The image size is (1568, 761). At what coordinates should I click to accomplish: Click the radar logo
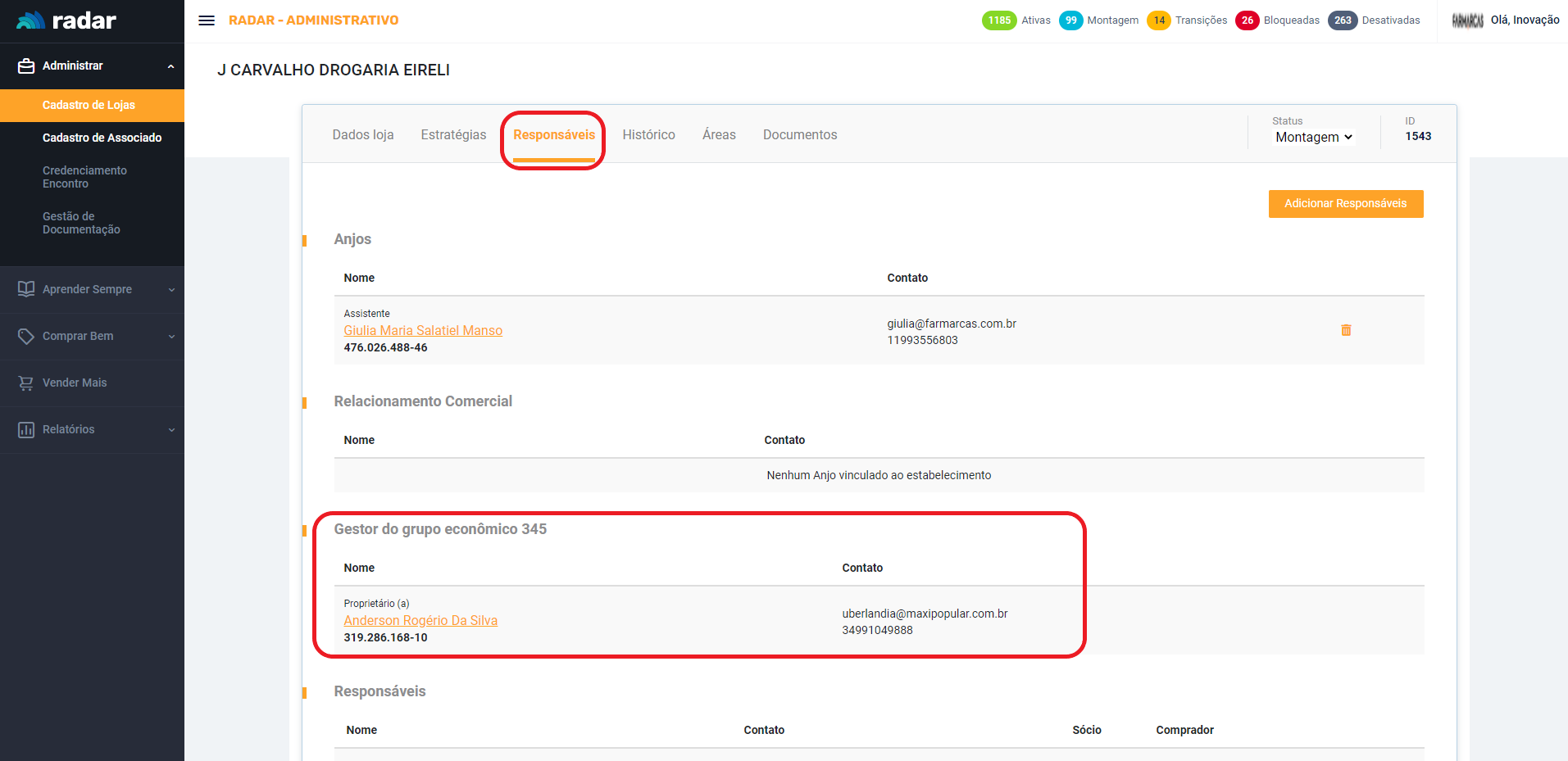[67, 20]
